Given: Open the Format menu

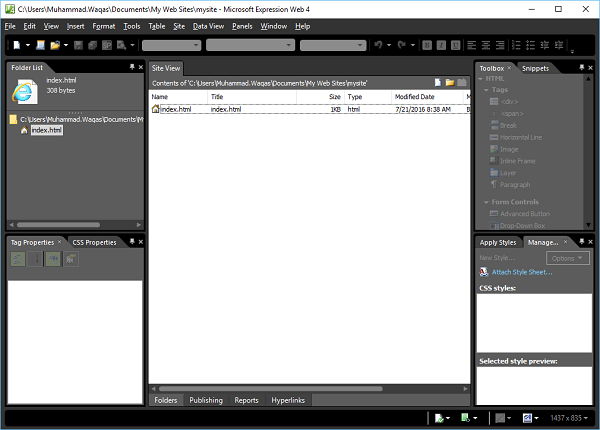Looking at the screenshot, I should coord(104,26).
